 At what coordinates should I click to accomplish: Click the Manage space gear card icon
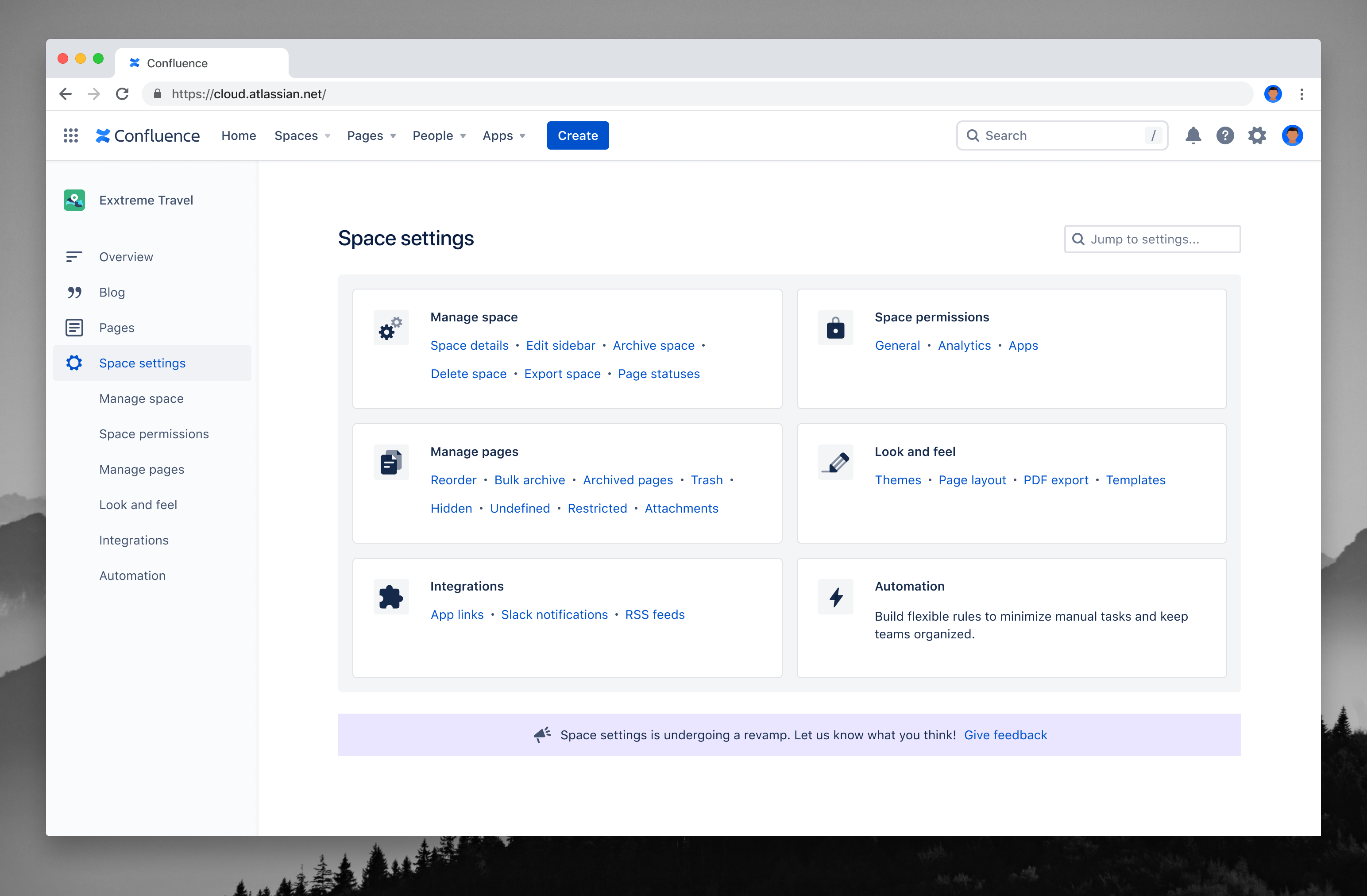tap(390, 328)
